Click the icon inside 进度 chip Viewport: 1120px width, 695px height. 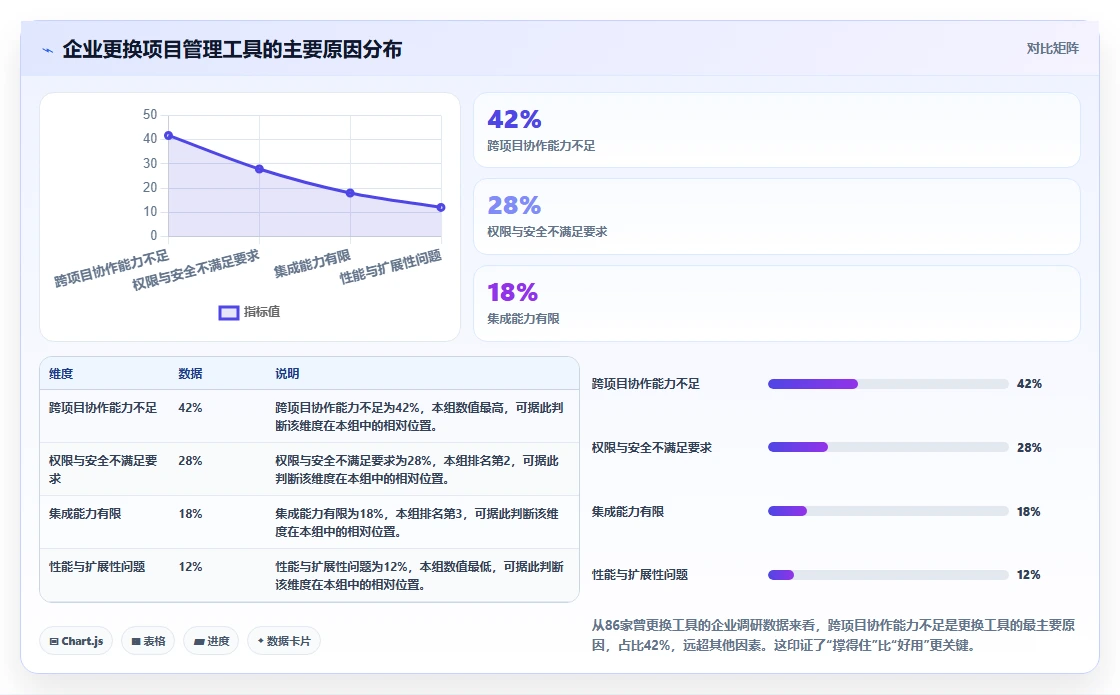199,641
